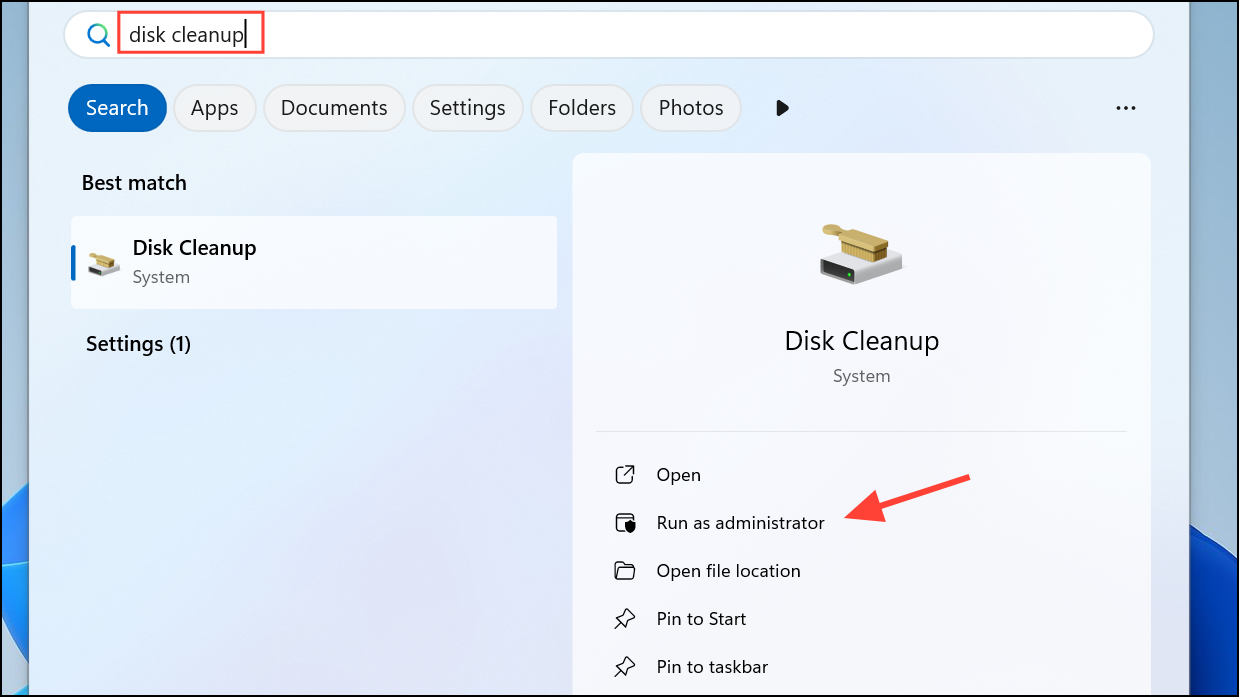Click the Run as administrator shield icon
Viewport: 1239px width, 697px height.
[625, 523]
